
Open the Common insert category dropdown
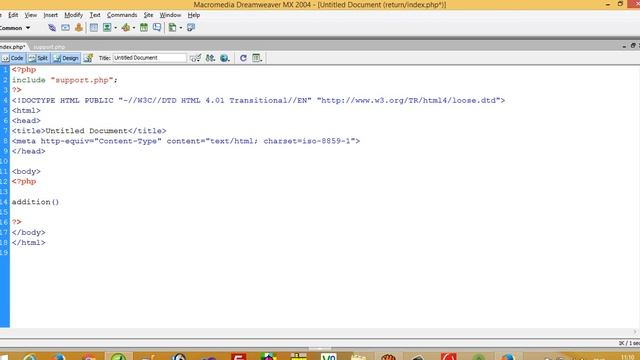[x=16, y=28]
